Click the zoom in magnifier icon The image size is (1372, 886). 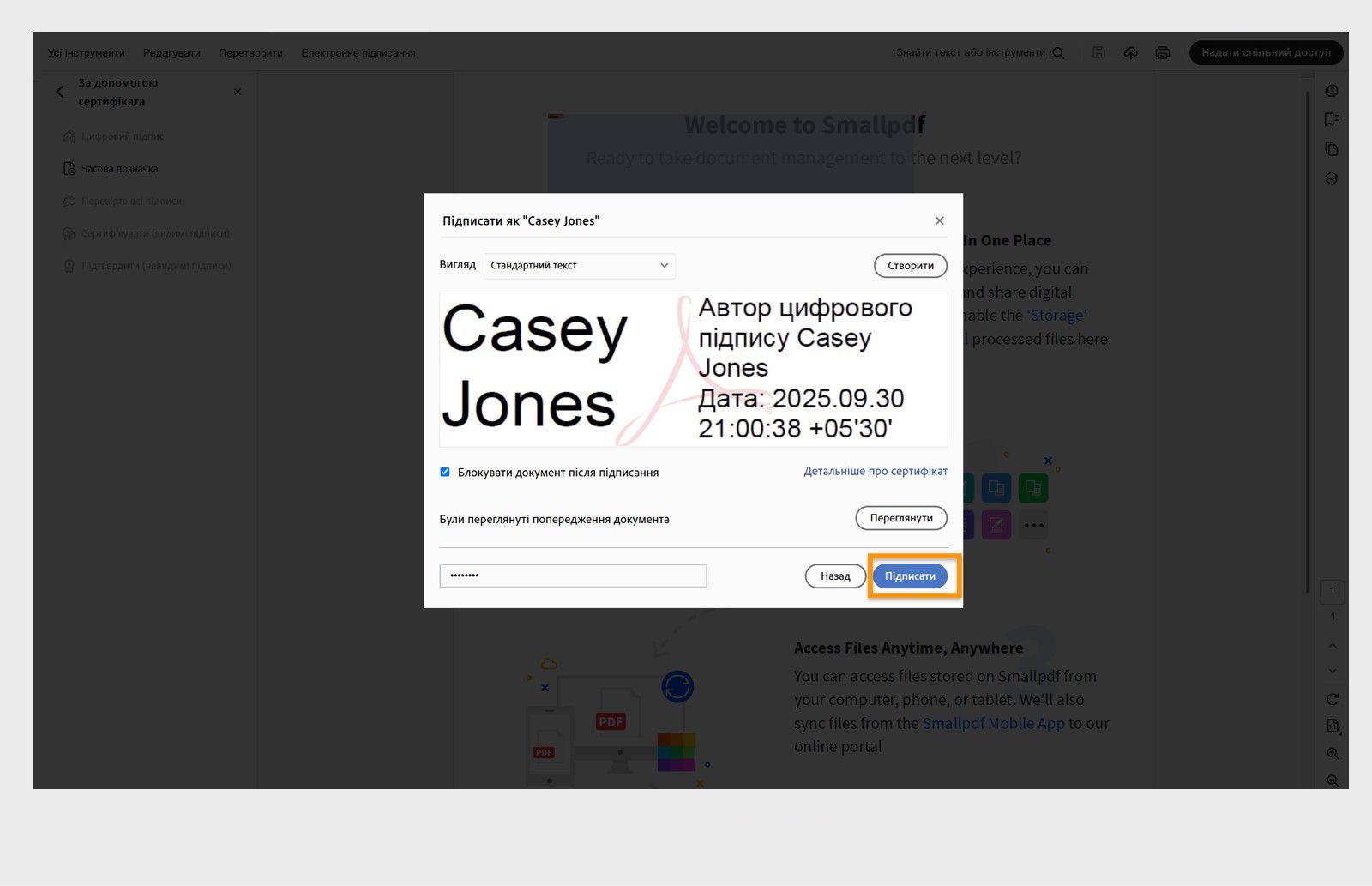(1333, 754)
